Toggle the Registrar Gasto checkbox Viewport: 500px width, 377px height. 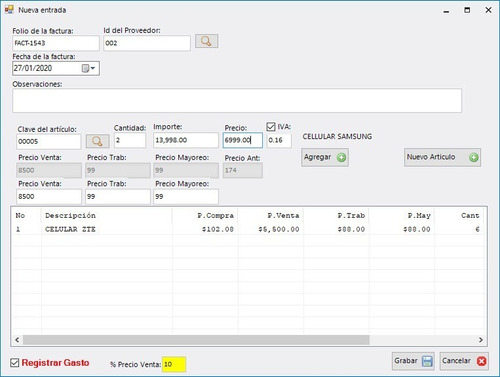tap(14, 362)
